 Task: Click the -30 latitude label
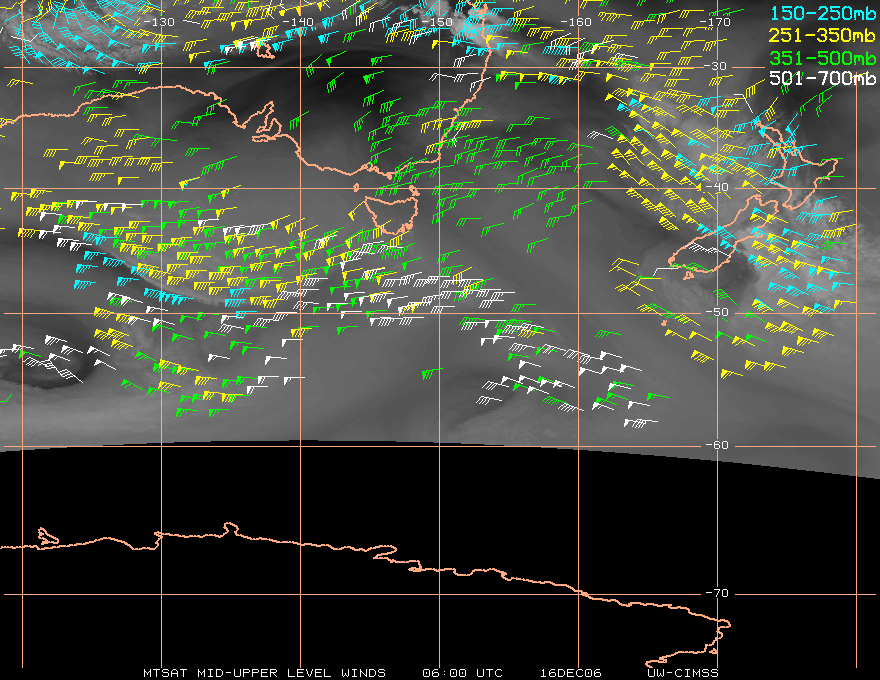pyautogui.click(x=717, y=67)
